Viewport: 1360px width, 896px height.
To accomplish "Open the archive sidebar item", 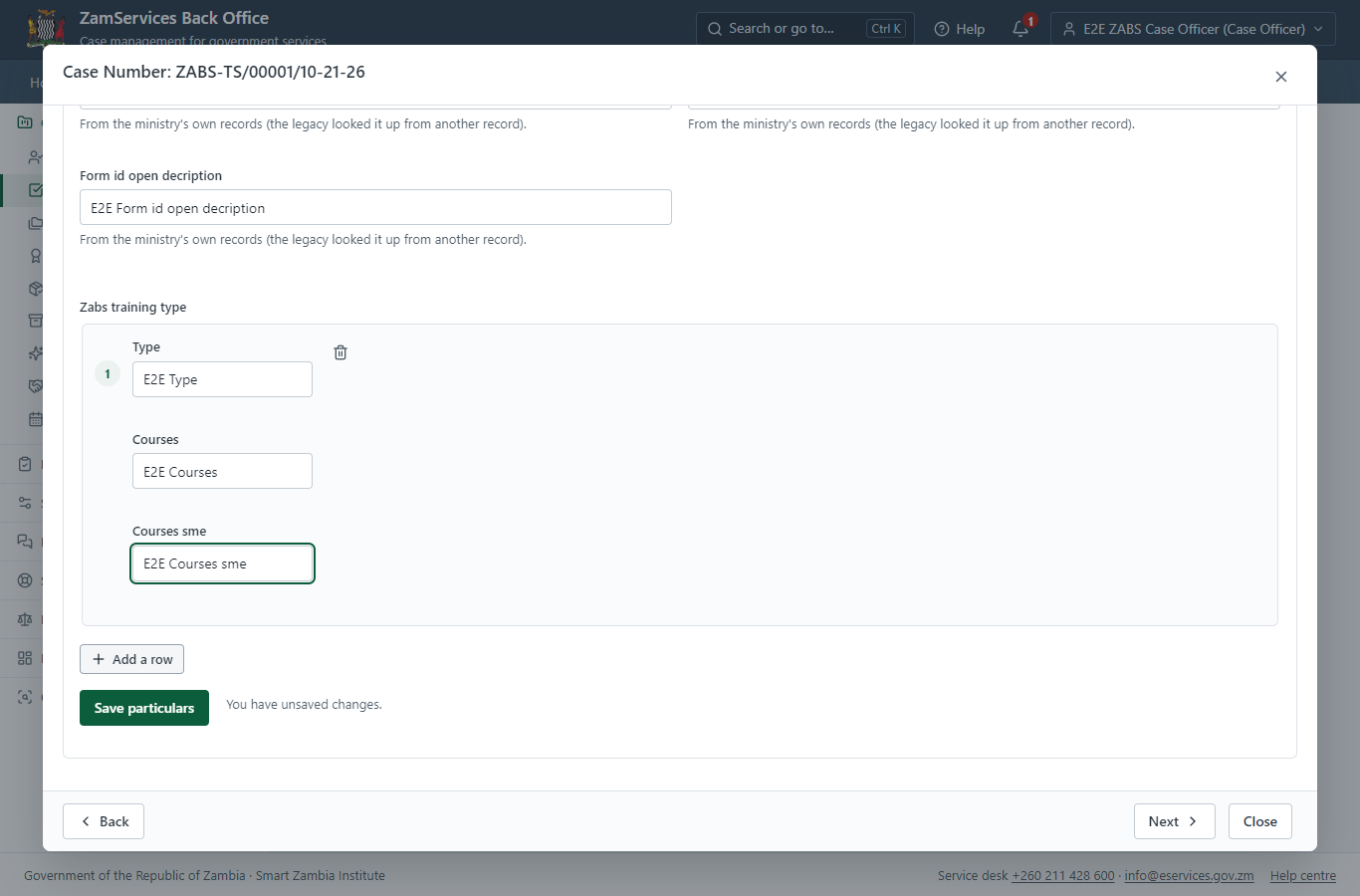I will point(36,321).
